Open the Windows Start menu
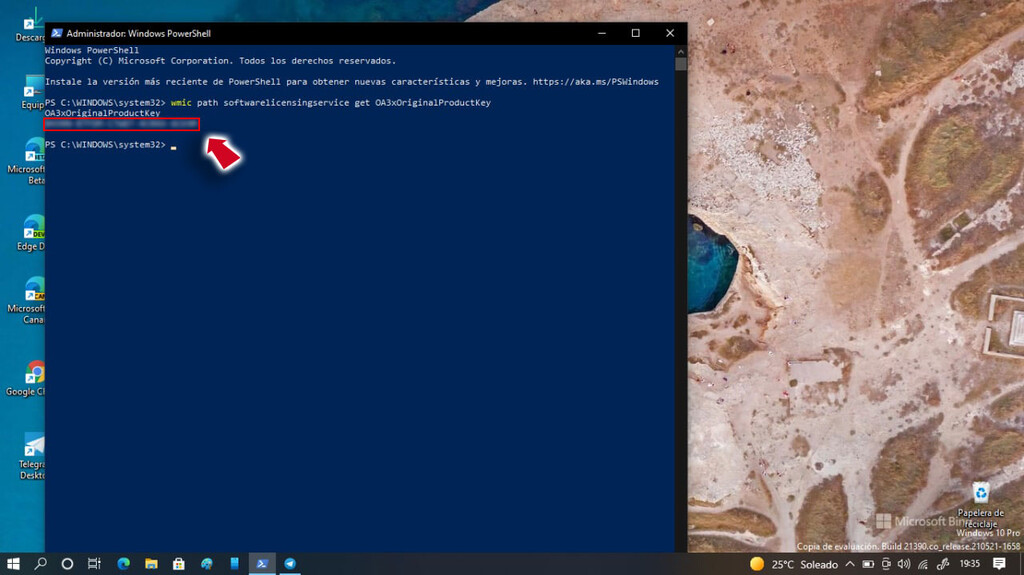This screenshot has width=1024, height=575. coord(14,563)
